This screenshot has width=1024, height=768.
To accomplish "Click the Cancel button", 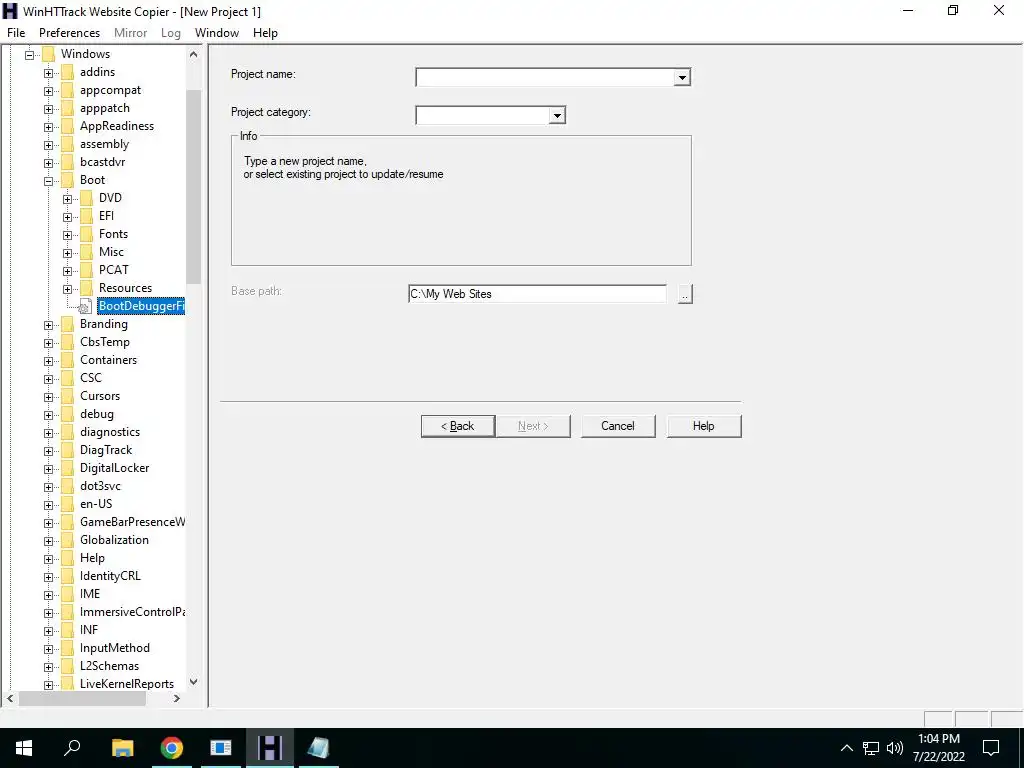I will click(x=618, y=426).
